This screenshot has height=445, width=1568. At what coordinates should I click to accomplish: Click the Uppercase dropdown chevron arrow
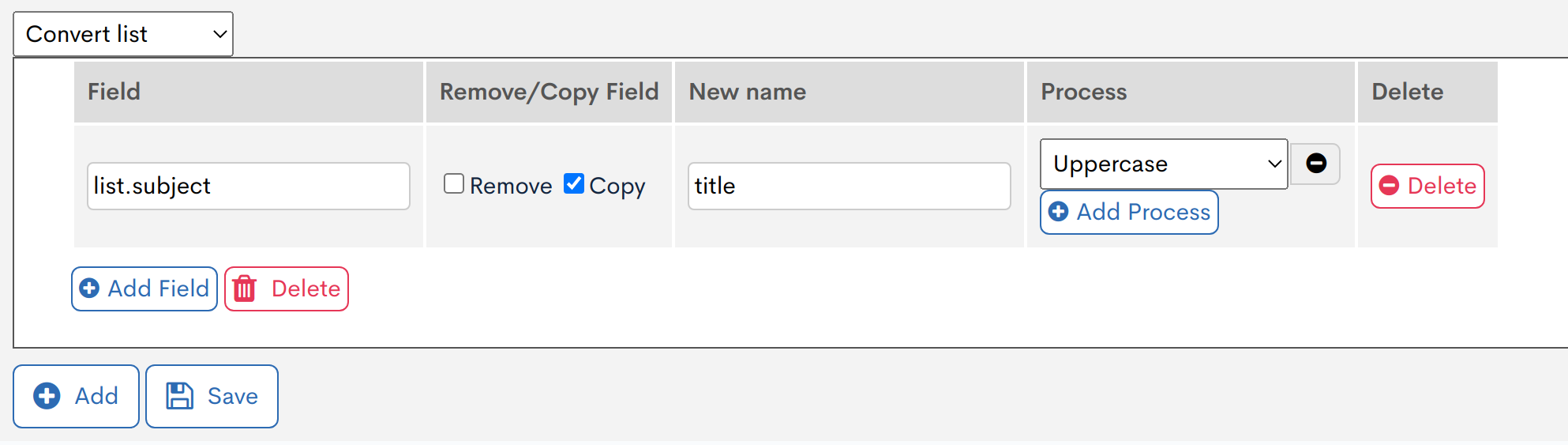pyautogui.click(x=1274, y=164)
